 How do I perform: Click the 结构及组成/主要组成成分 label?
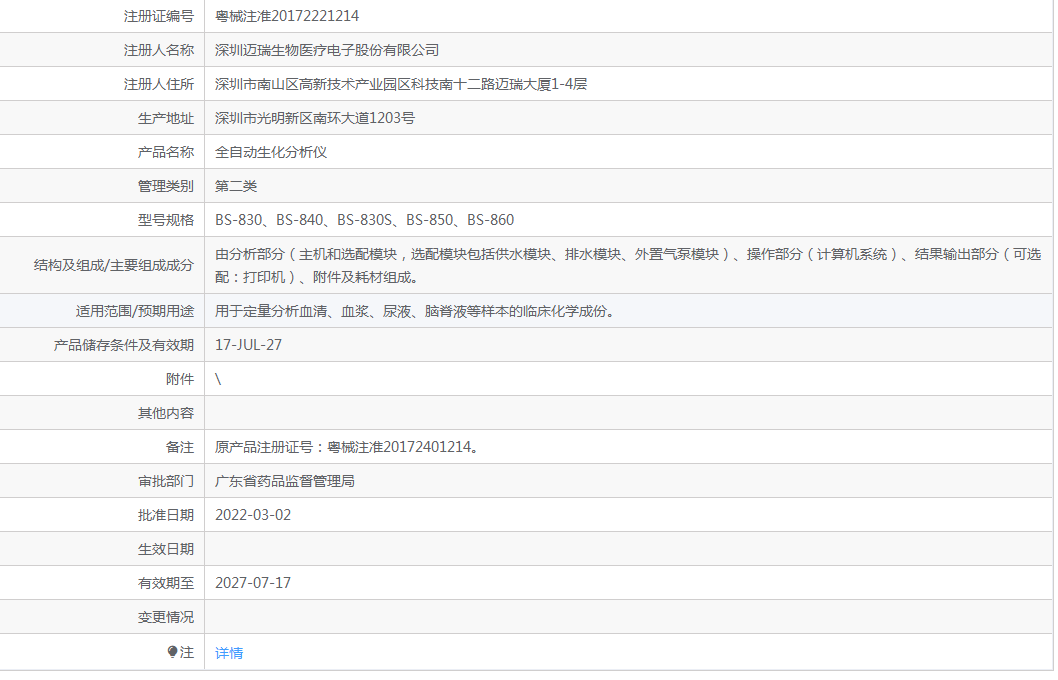tap(114, 265)
